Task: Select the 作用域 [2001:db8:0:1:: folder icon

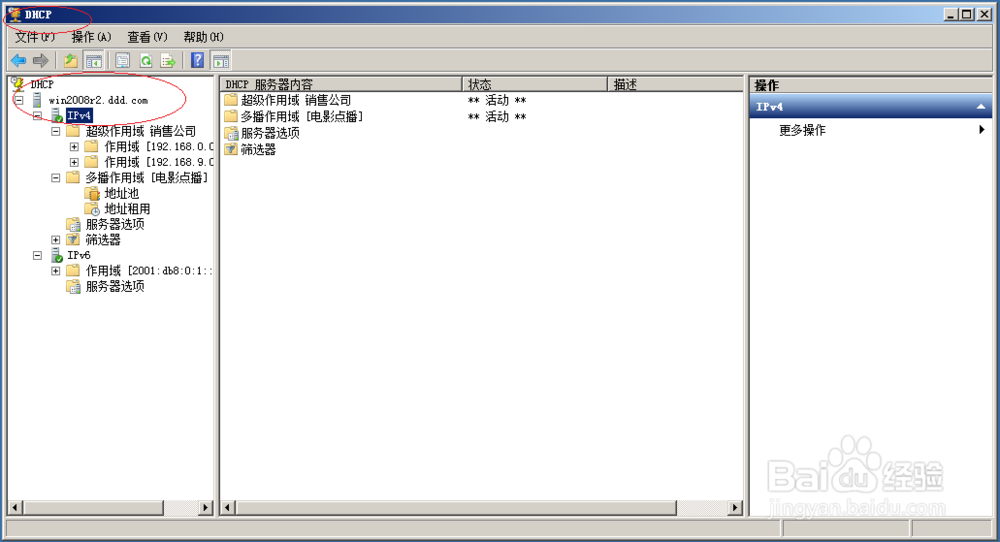Action: pos(73,270)
